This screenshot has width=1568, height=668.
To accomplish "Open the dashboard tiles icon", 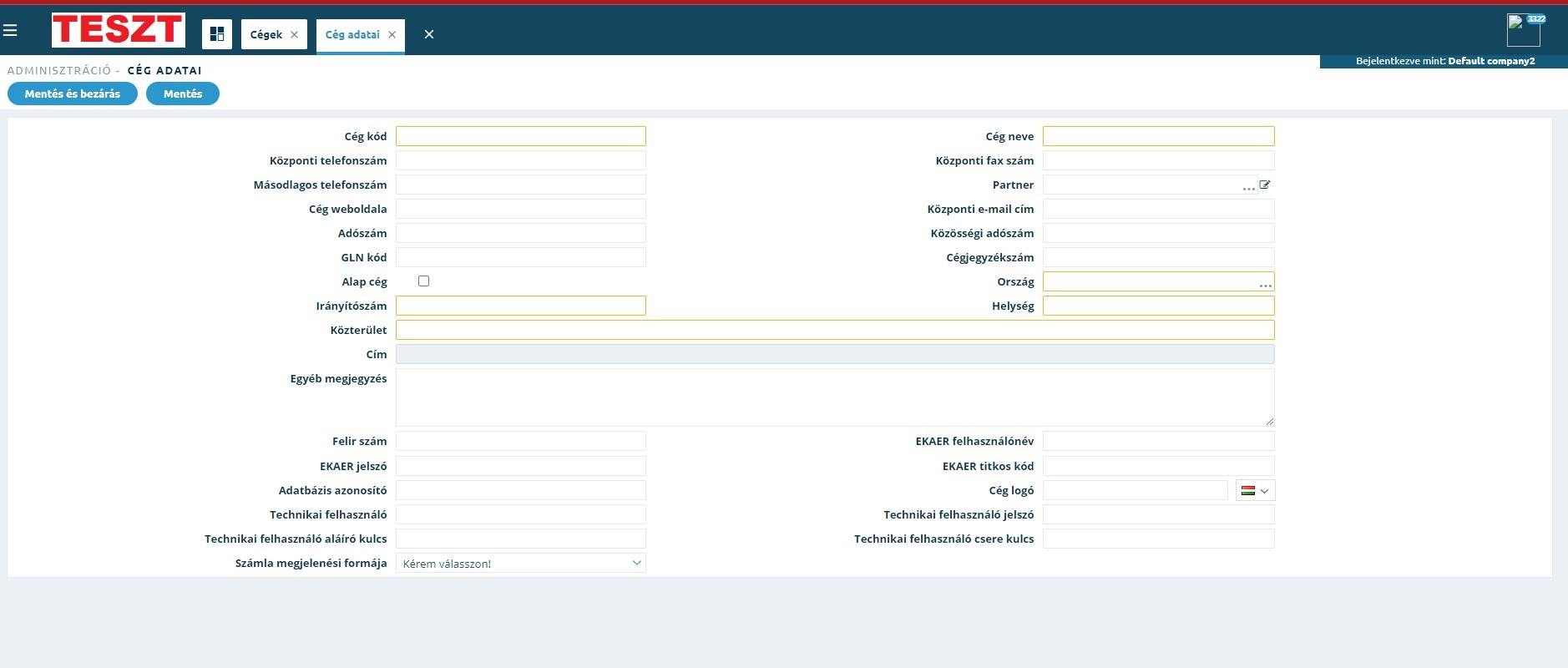I will [217, 34].
